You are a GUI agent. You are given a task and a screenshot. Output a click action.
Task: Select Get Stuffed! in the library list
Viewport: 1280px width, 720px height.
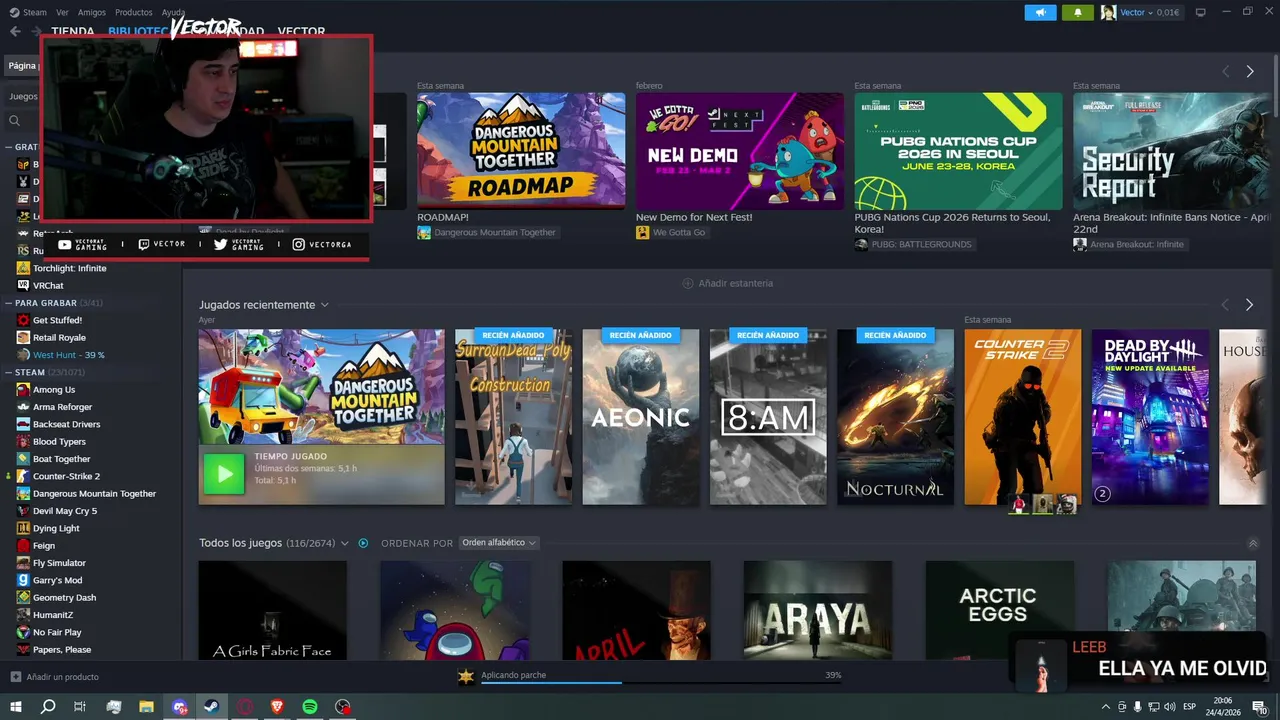coord(57,320)
